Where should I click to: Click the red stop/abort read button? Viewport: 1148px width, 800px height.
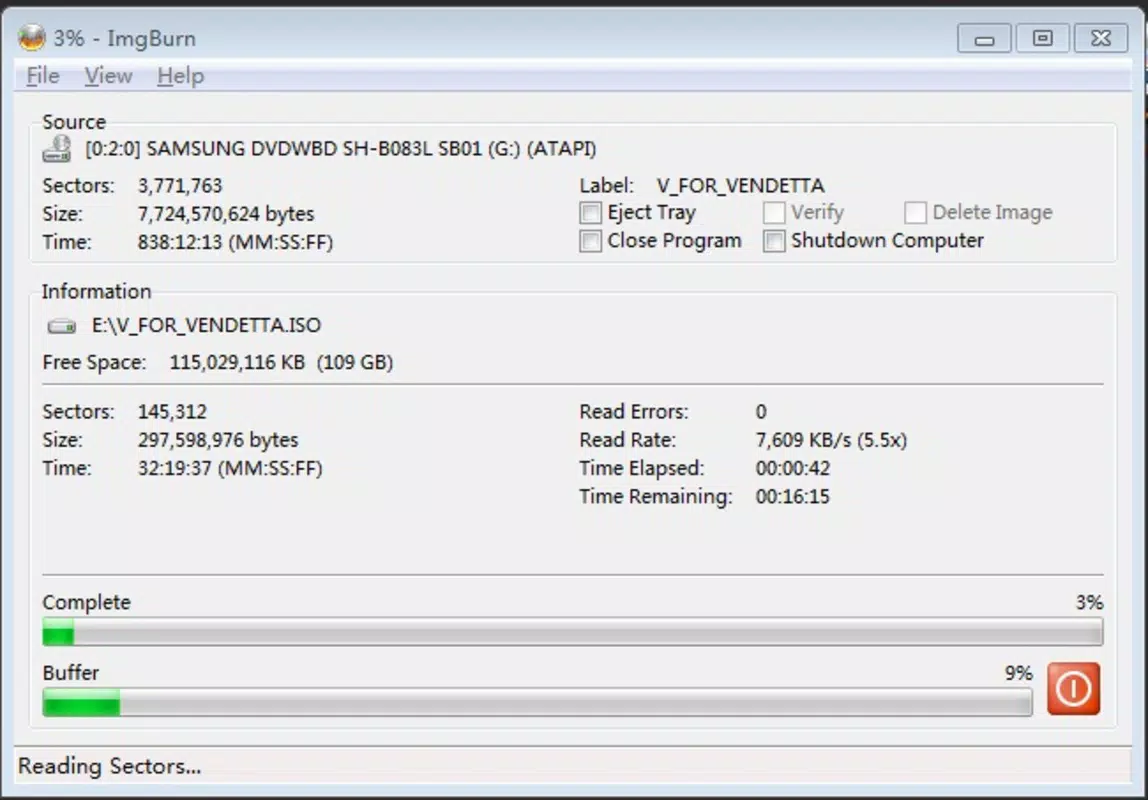(x=1073, y=689)
